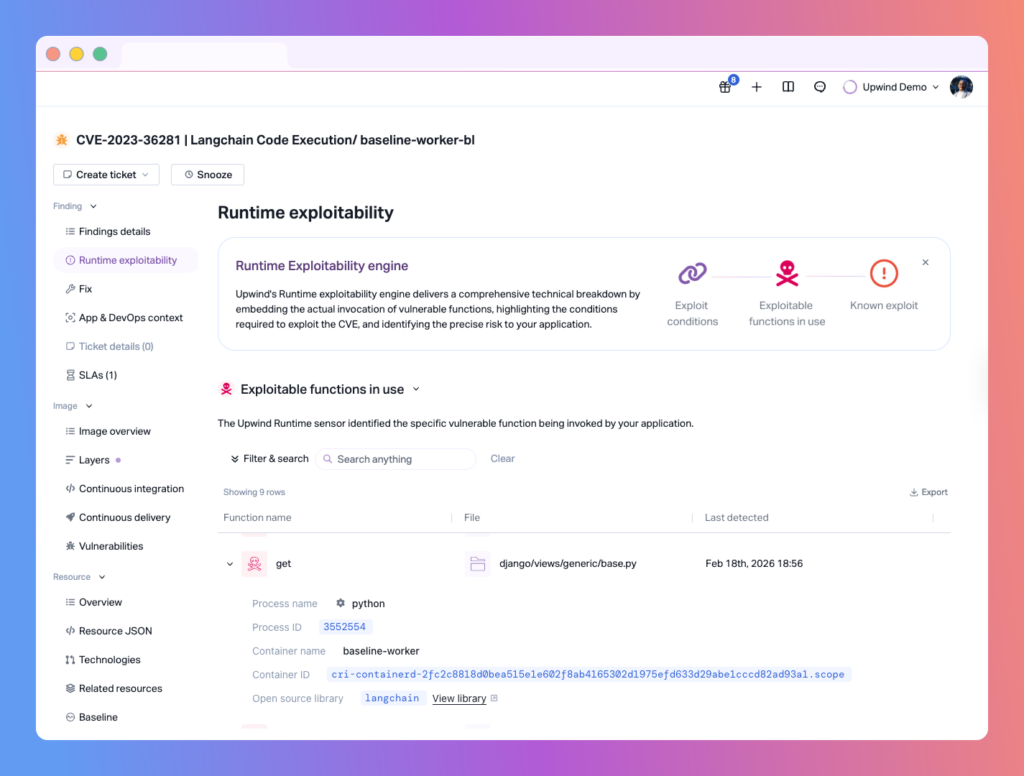1024x776 pixels.
Task: Click the Exploitable functions skull icon
Action: click(x=787, y=273)
